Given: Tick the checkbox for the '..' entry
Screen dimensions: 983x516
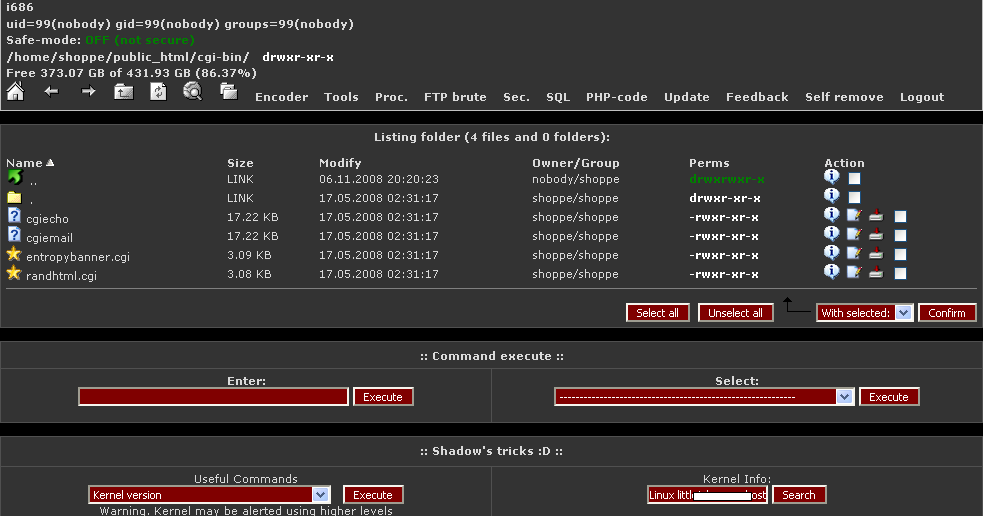Looking at the screenshot, I should point(854,179).
